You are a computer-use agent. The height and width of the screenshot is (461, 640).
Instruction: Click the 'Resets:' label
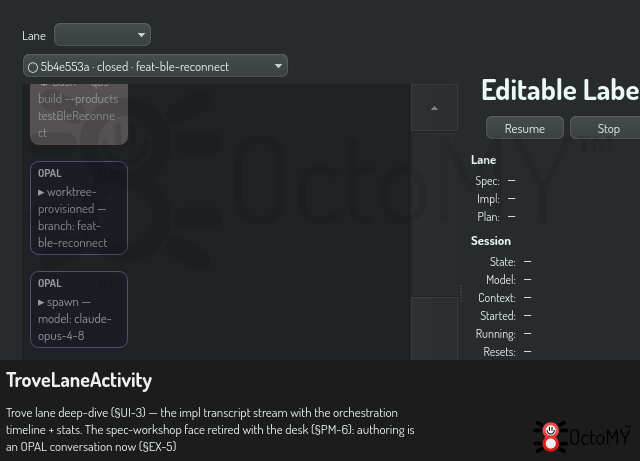499,352
